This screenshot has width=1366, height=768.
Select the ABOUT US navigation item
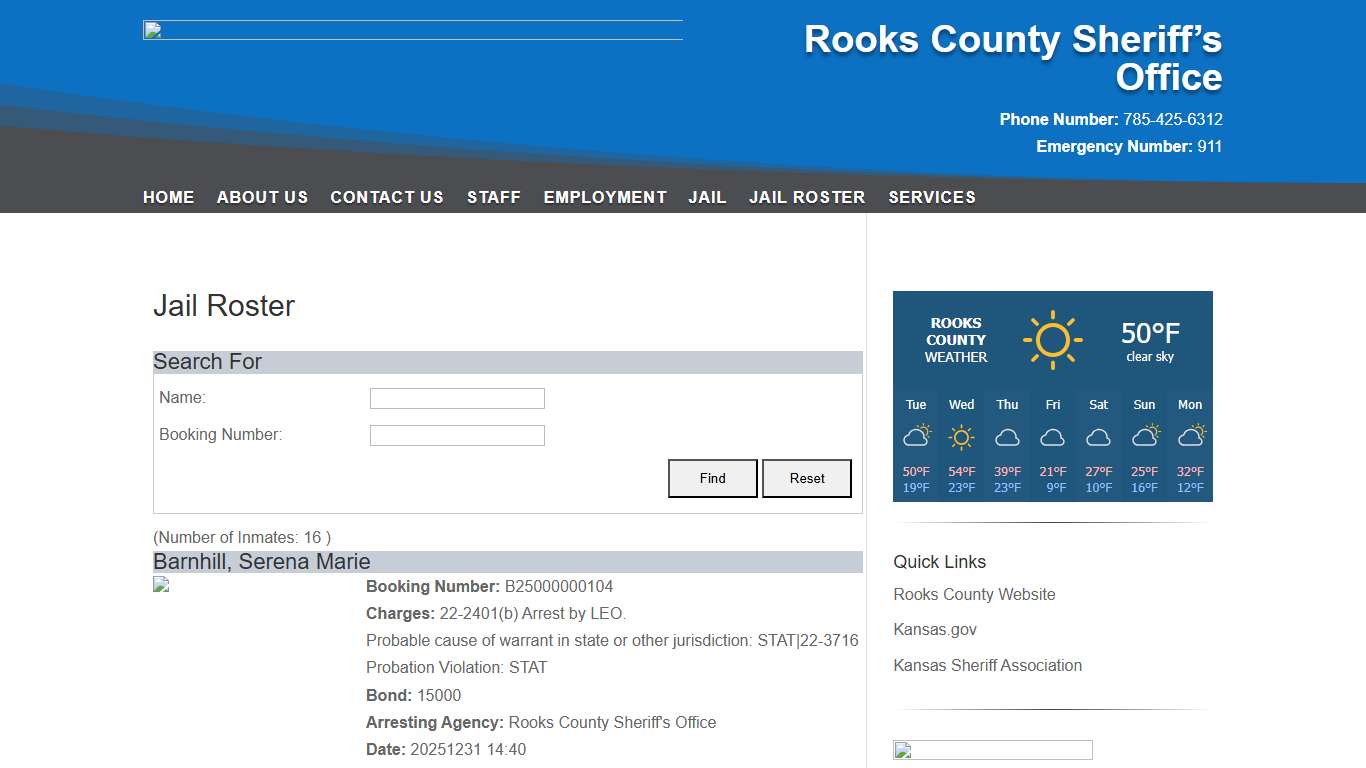pyautogui.click(x=262, y=197)
